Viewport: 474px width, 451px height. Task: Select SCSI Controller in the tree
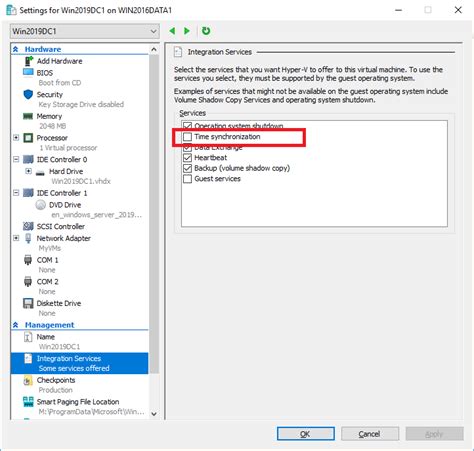[61, 226]
